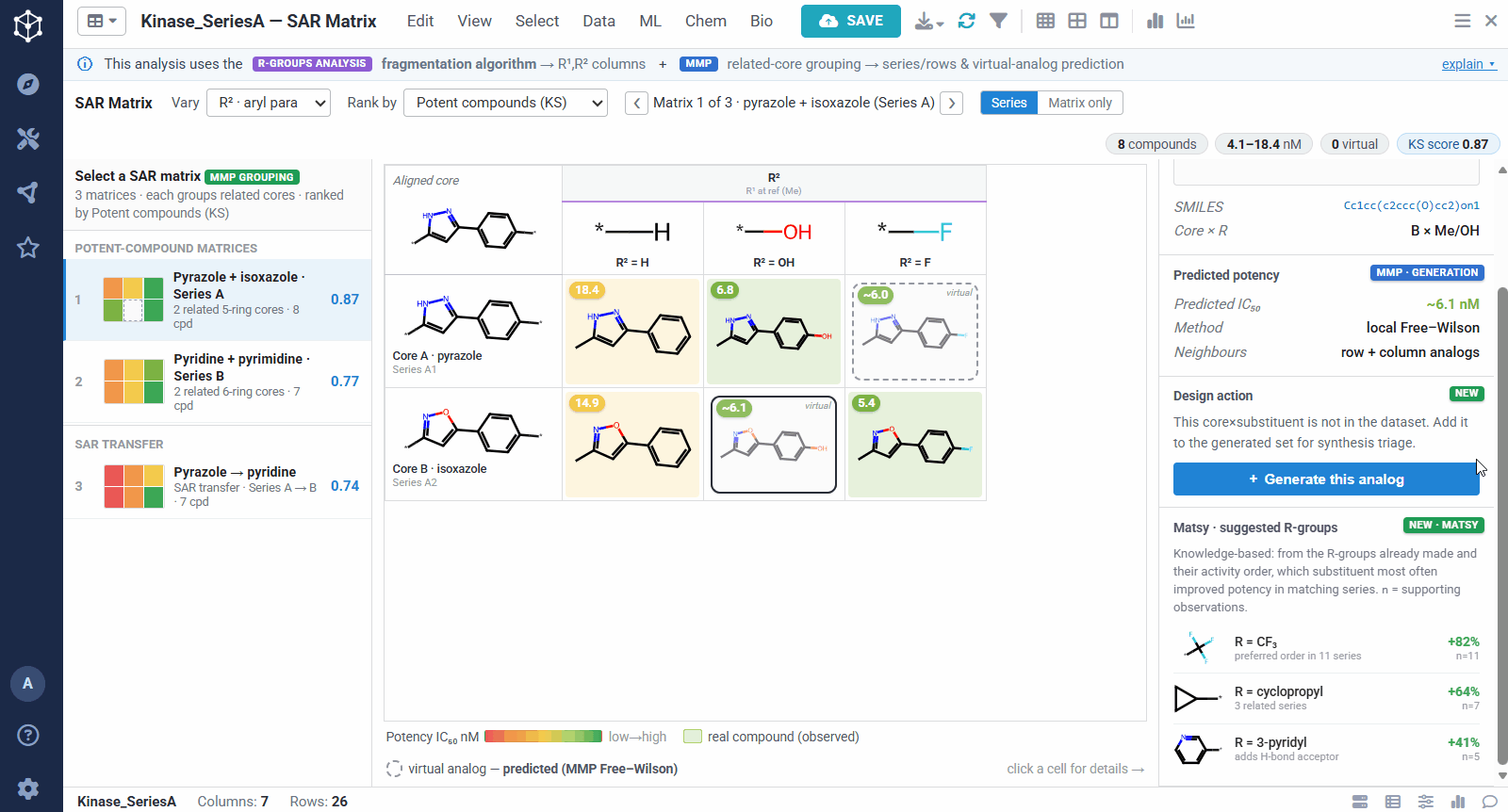
Task: Open the histogram chart icon
Action: pyautogui.click(x=1186, y=21)
